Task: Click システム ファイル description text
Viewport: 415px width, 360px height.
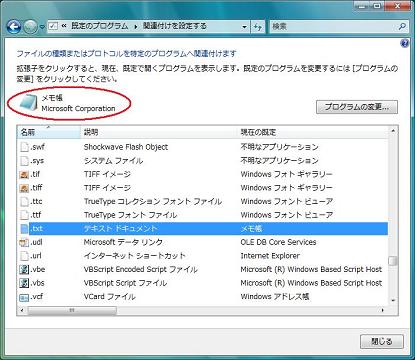Action: (113, 161)
